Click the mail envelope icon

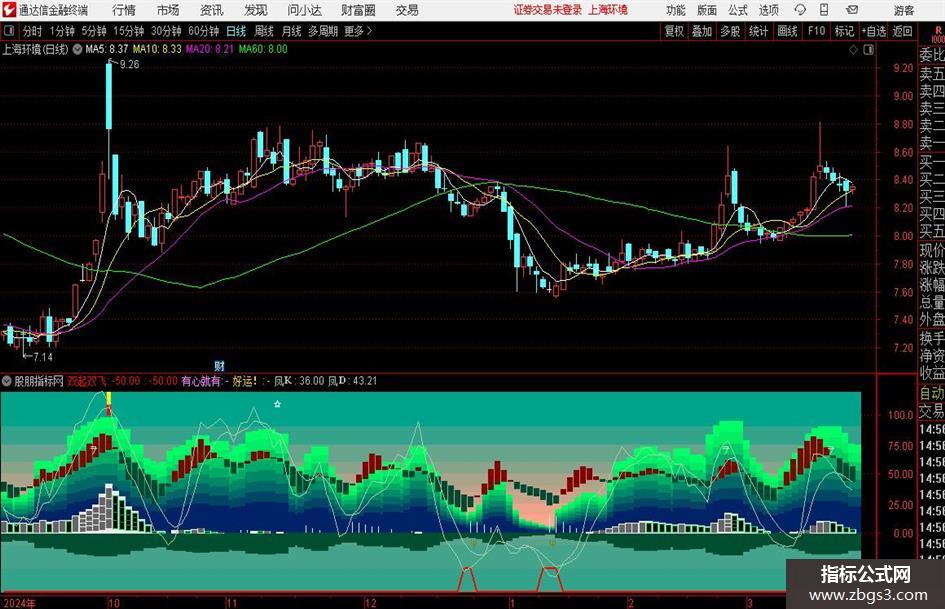852,10
